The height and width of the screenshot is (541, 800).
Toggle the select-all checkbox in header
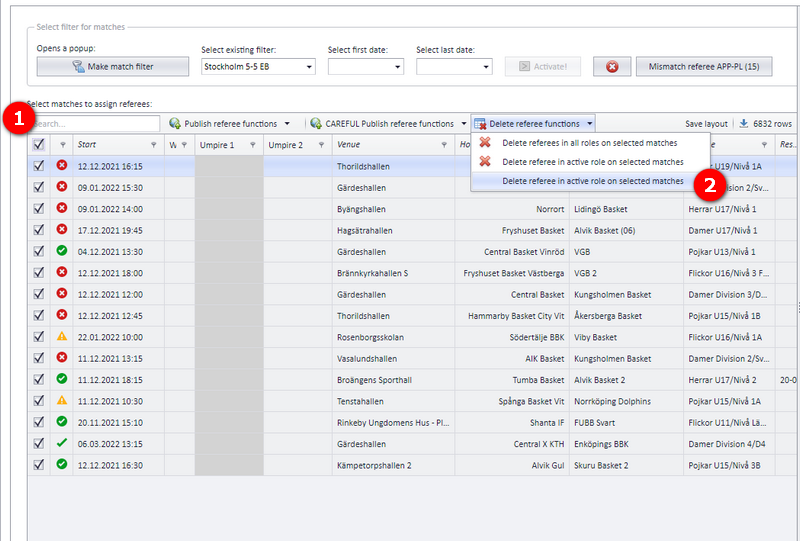(x=39, y=144)
